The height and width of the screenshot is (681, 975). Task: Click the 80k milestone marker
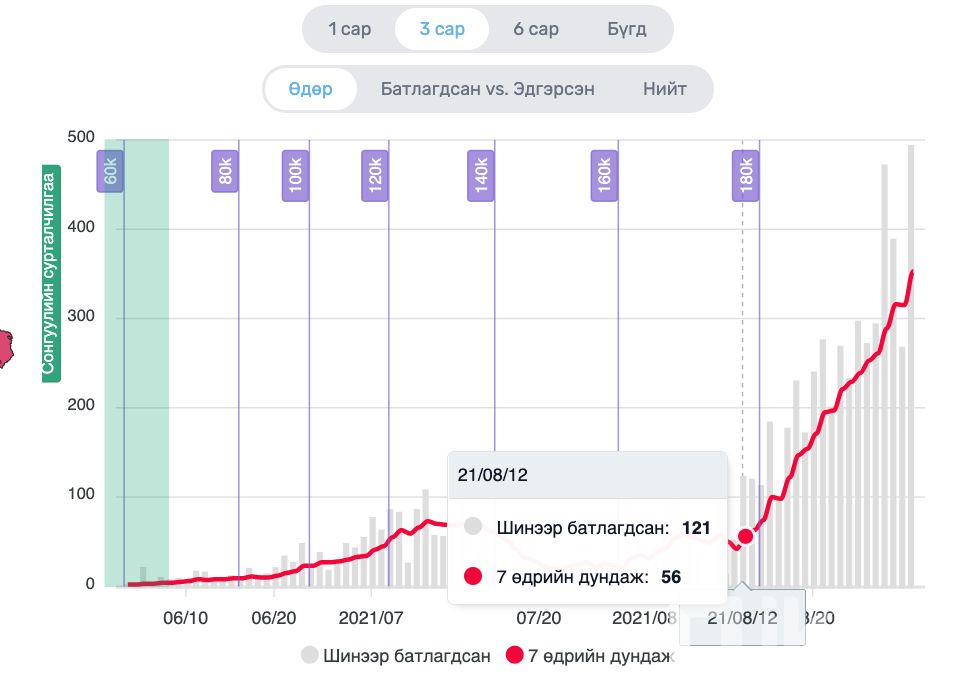click(225, 171)
